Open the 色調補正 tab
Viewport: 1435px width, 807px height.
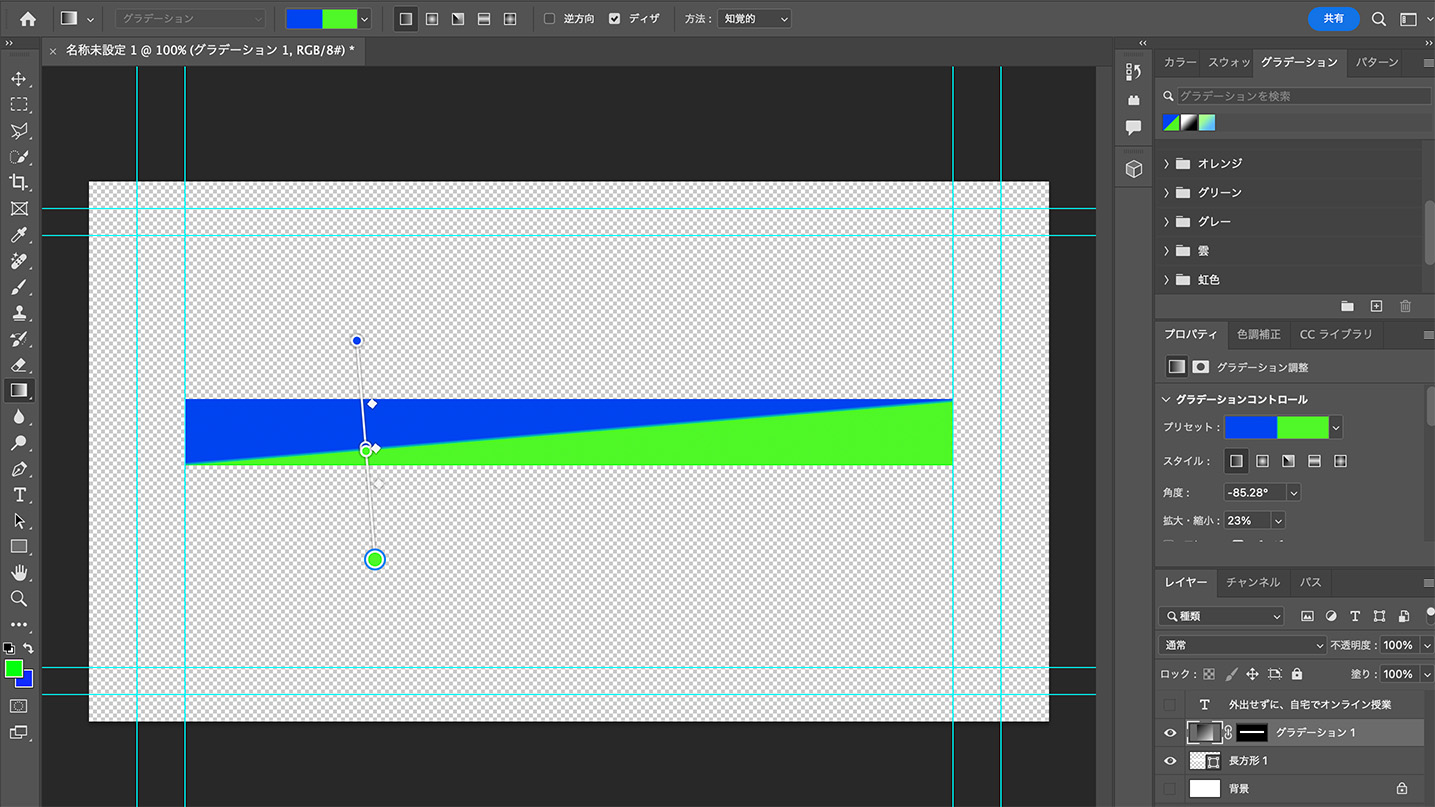1258,334
